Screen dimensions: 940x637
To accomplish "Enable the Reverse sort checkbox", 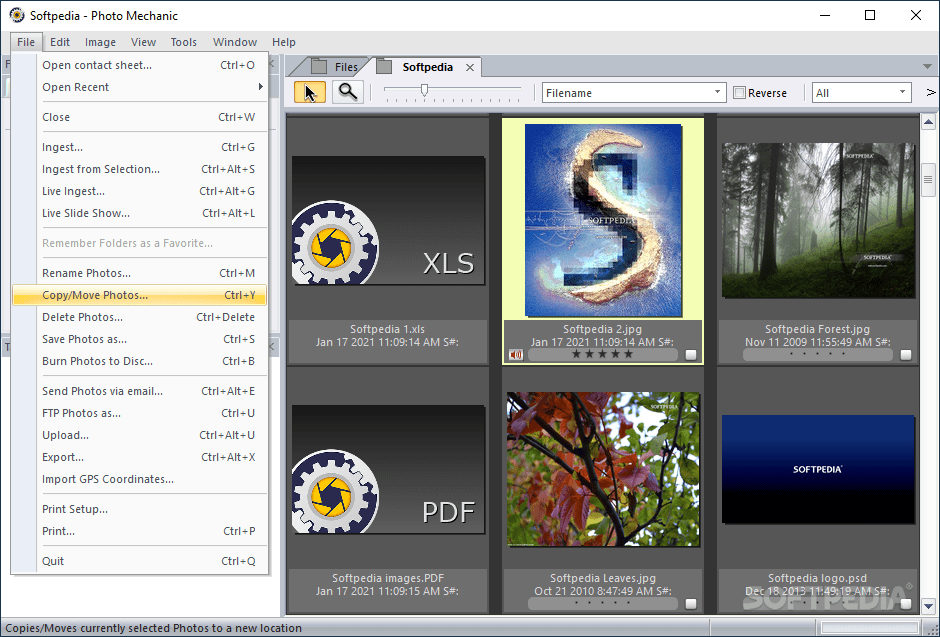I will tap(740, 92).
